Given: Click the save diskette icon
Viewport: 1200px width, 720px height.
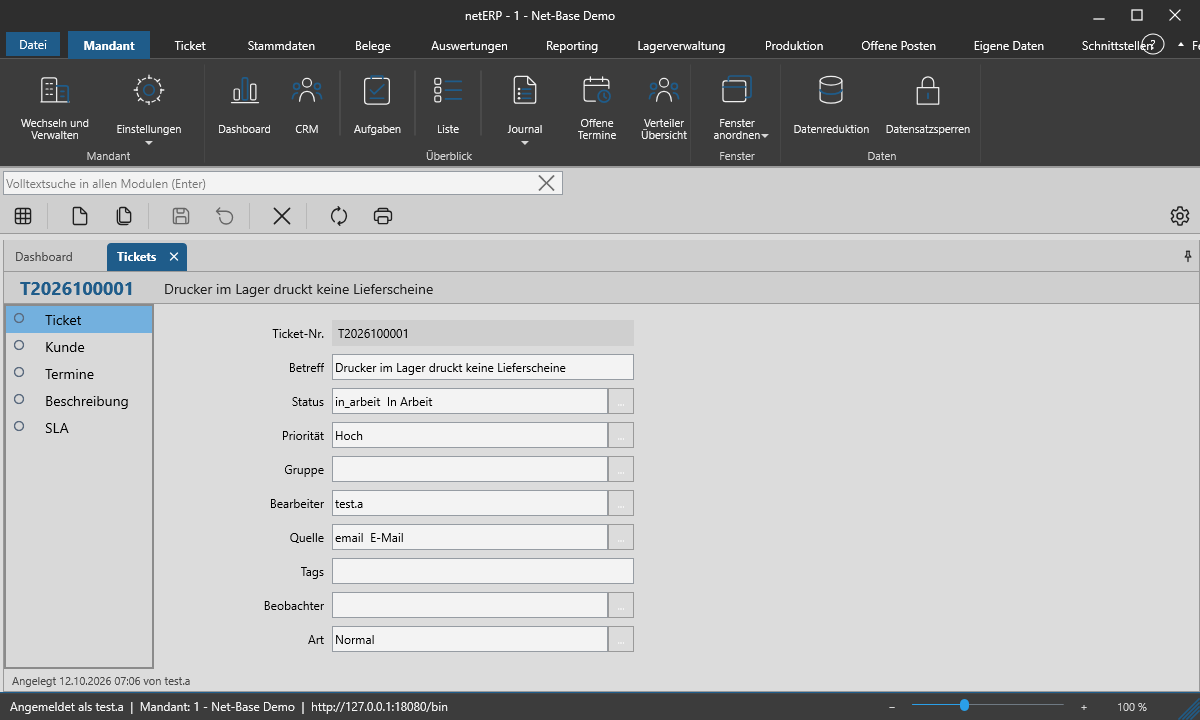Looking at the screenshot, I should 181,216.
